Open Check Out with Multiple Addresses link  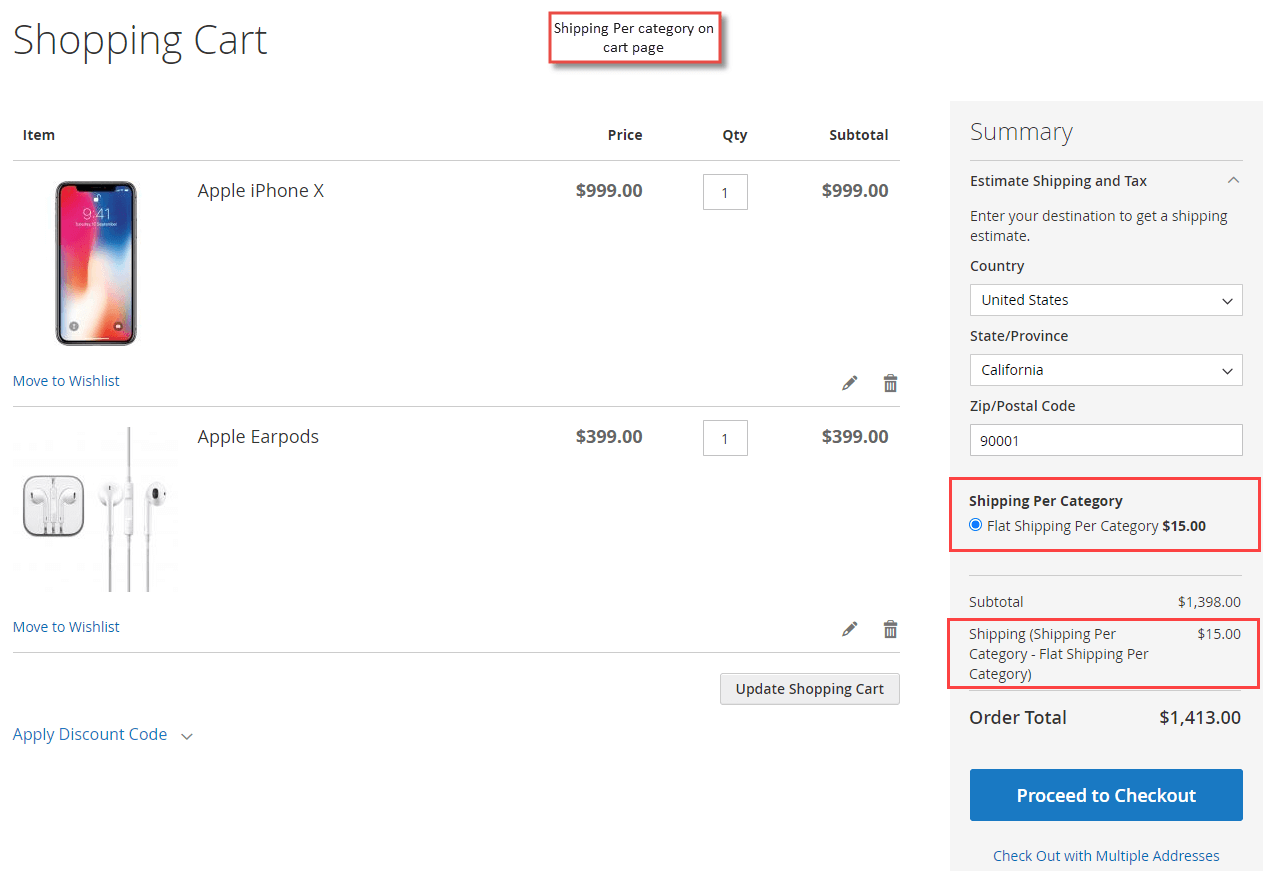(1106, 856)
